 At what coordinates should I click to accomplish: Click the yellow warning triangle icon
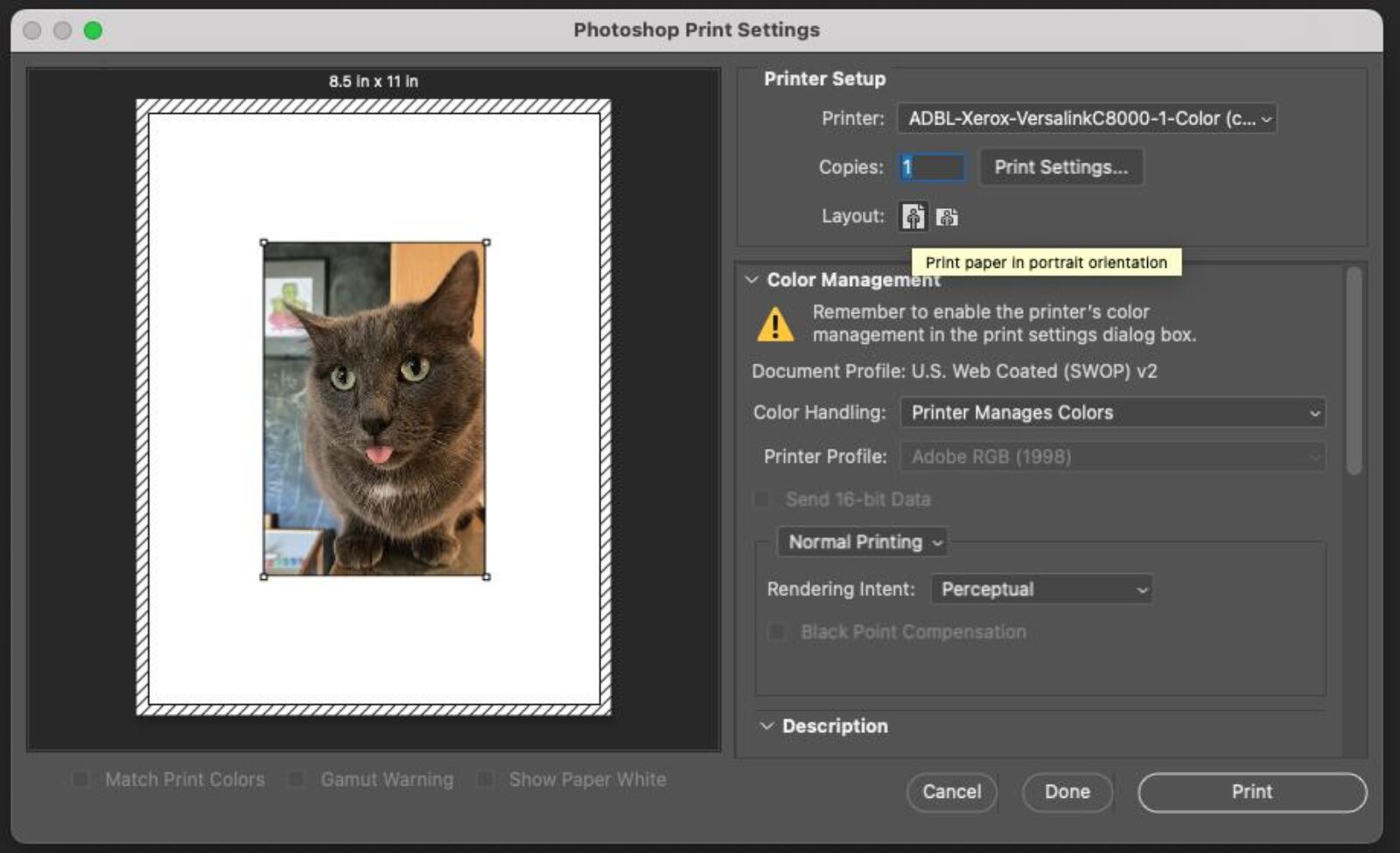point(775,324)
